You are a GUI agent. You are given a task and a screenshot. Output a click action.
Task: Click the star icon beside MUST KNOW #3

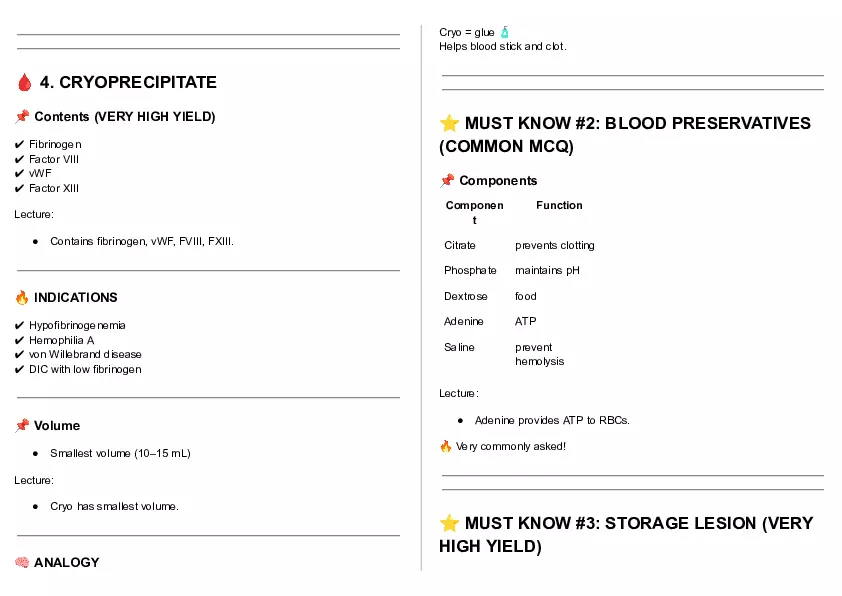point(450,524)
